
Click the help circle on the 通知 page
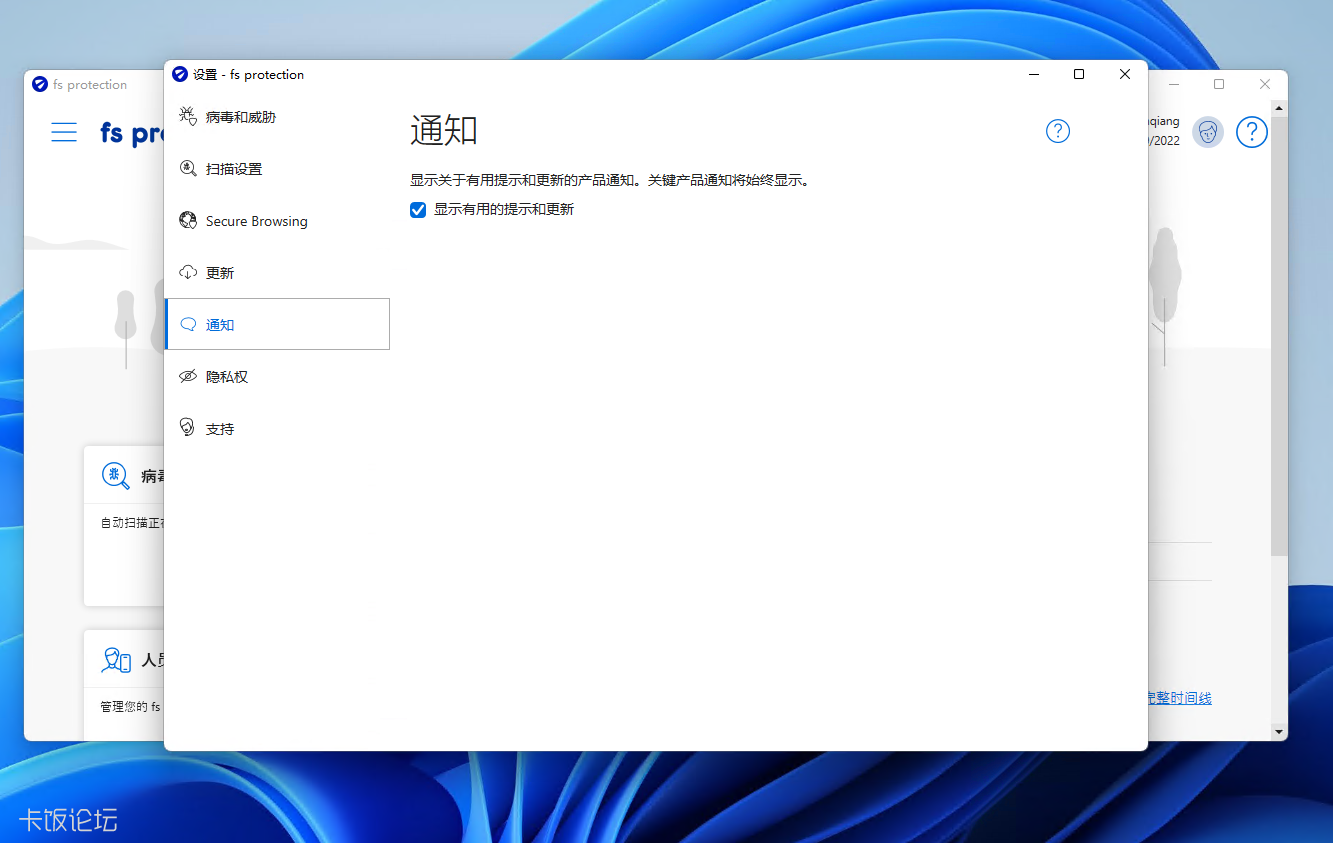pos(1057,131)
